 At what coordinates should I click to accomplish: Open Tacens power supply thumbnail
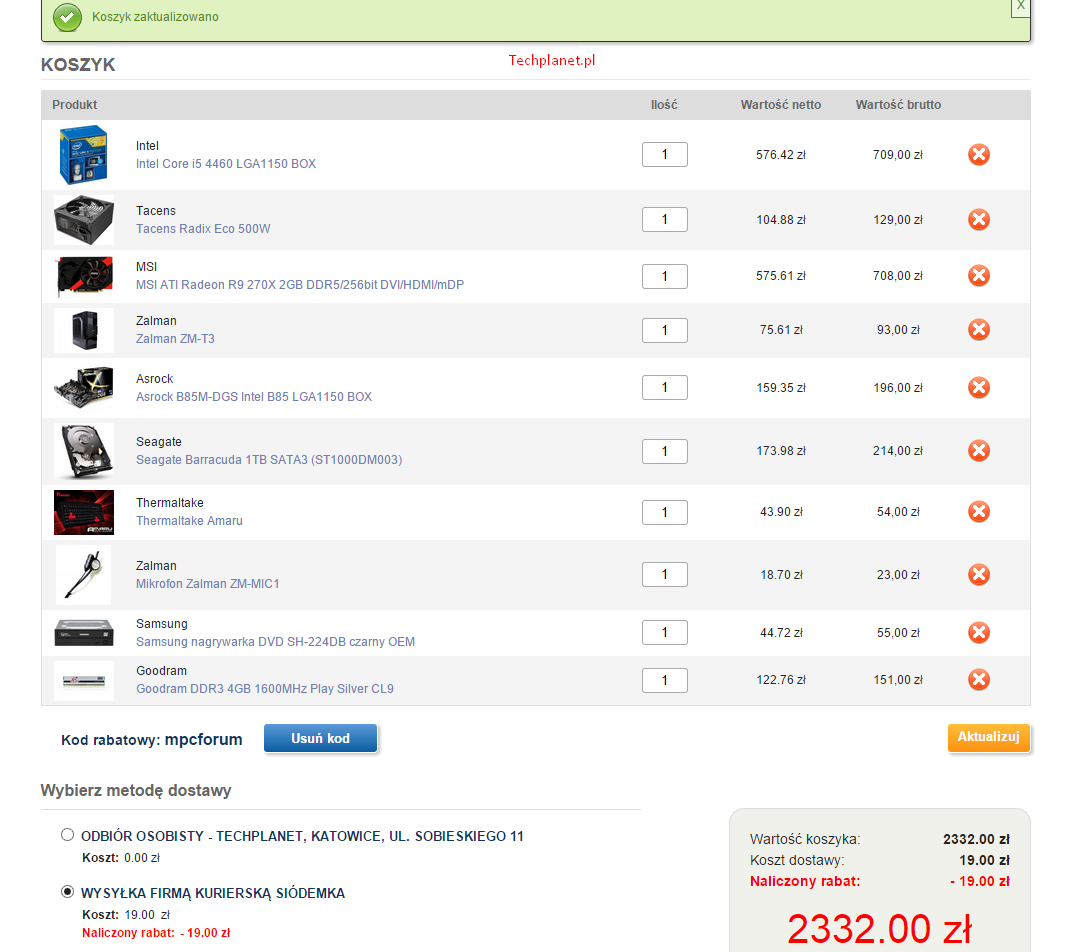coord(84,219)
